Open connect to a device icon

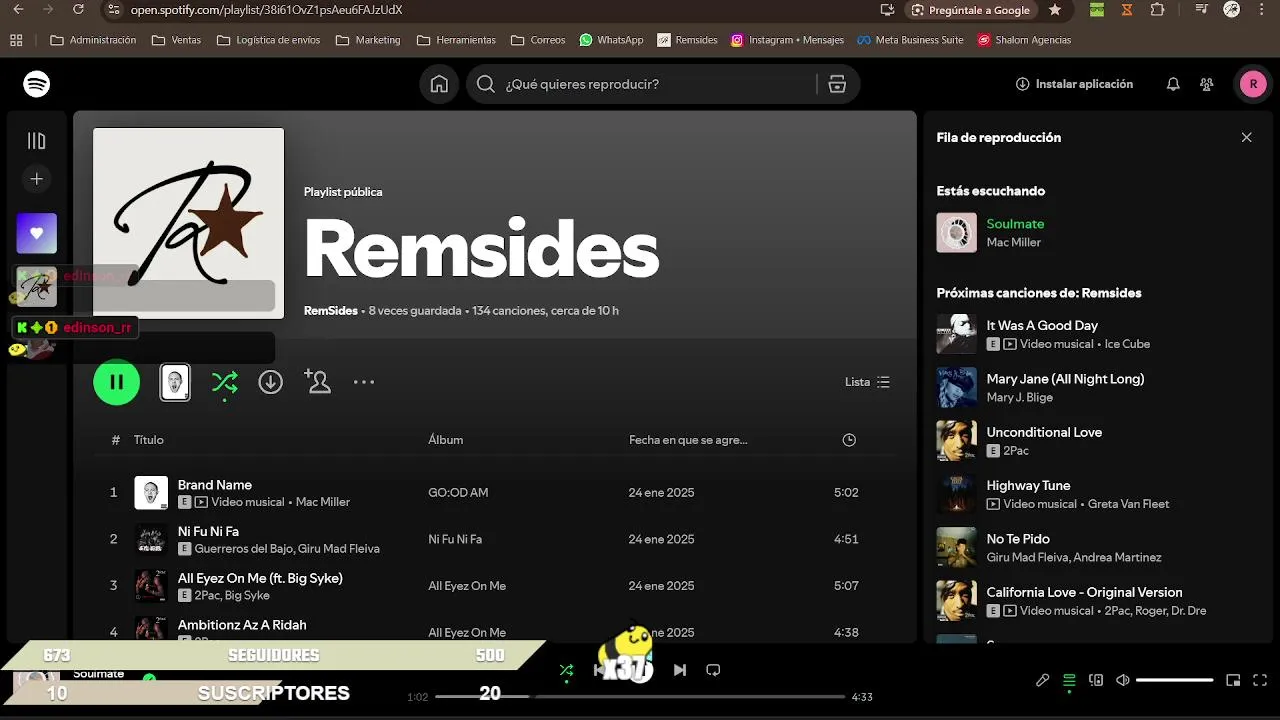pyautogui.click(x=1096, y=680)
